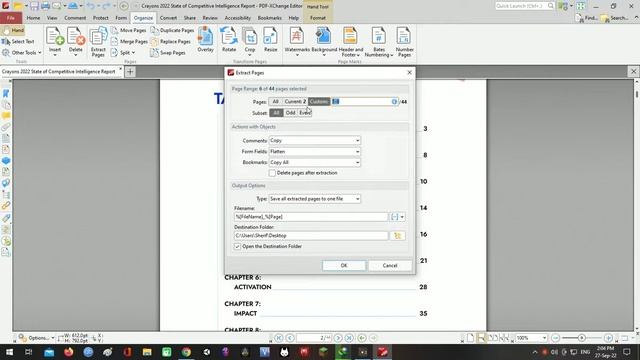The width and height of the screenshot is (640, 360).
Task: Open the File menu
Action: 11,18
